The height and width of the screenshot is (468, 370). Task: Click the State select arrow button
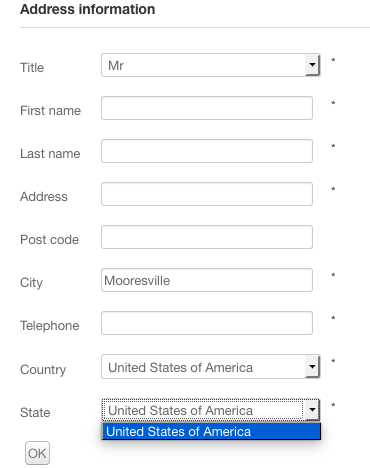[x=312, y=410]
